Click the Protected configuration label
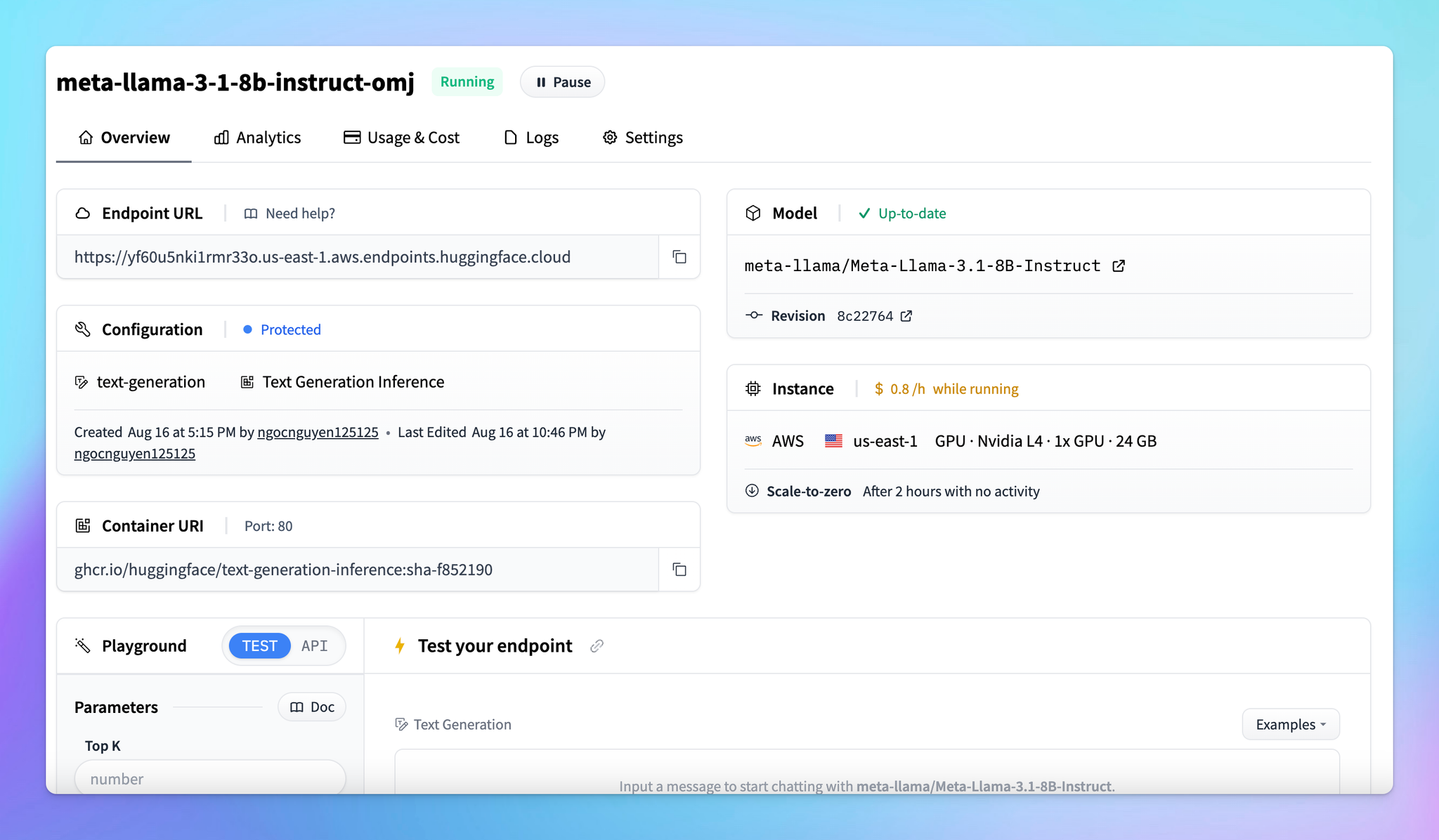This screenshot has width=1439, height=840. pyautogui.click(x=291, y=329)
